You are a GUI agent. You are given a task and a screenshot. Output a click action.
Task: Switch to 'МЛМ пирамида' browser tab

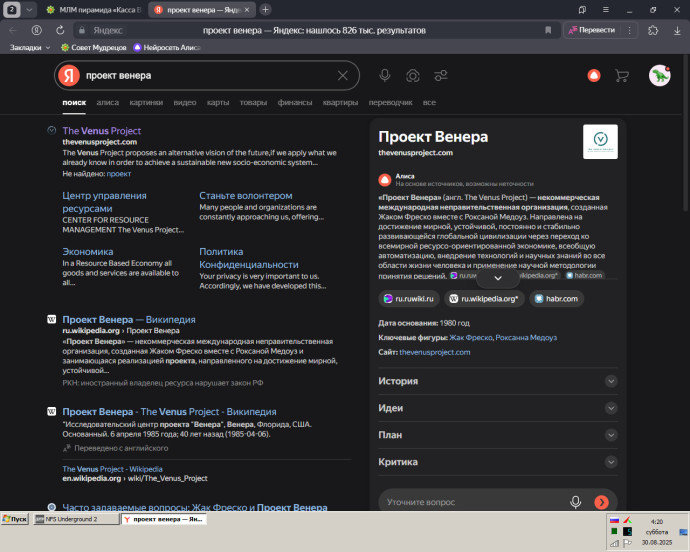95,9
